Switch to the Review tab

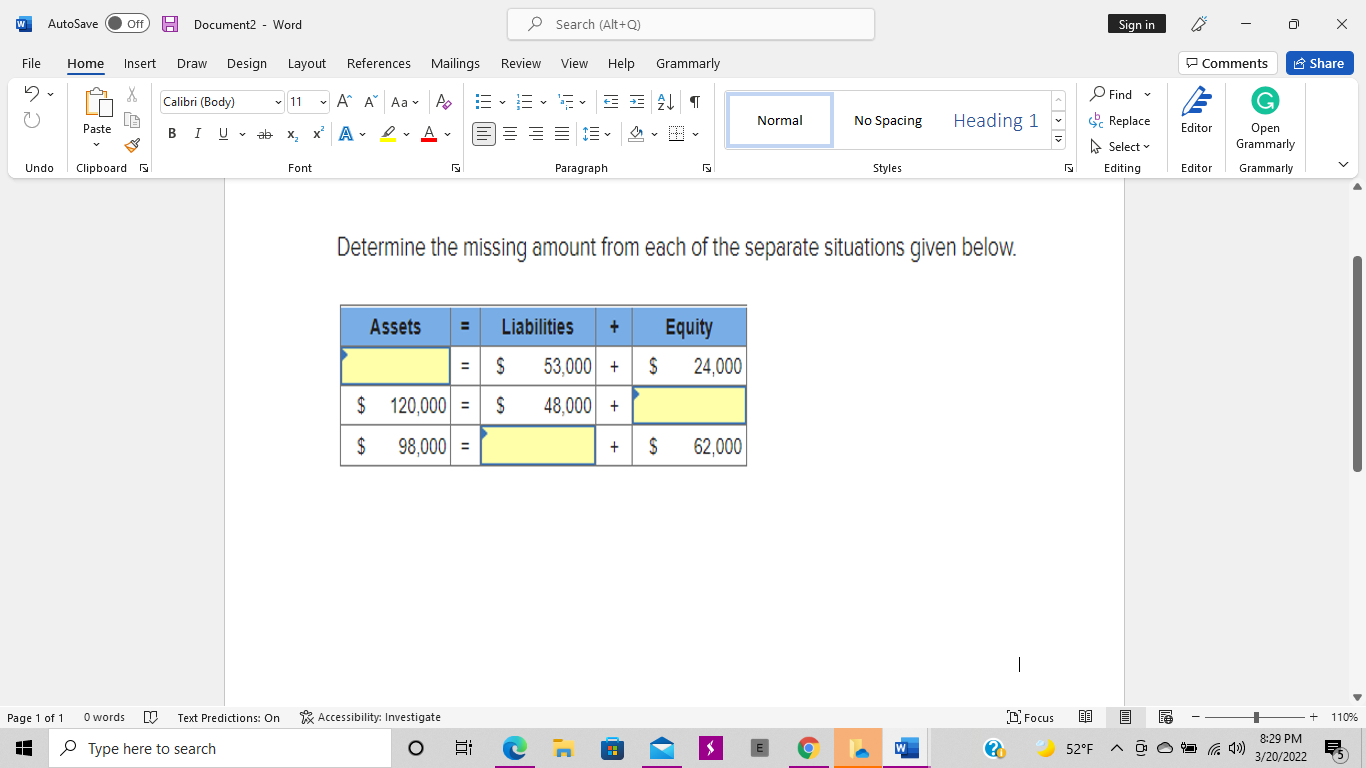(x=521, y=63)
